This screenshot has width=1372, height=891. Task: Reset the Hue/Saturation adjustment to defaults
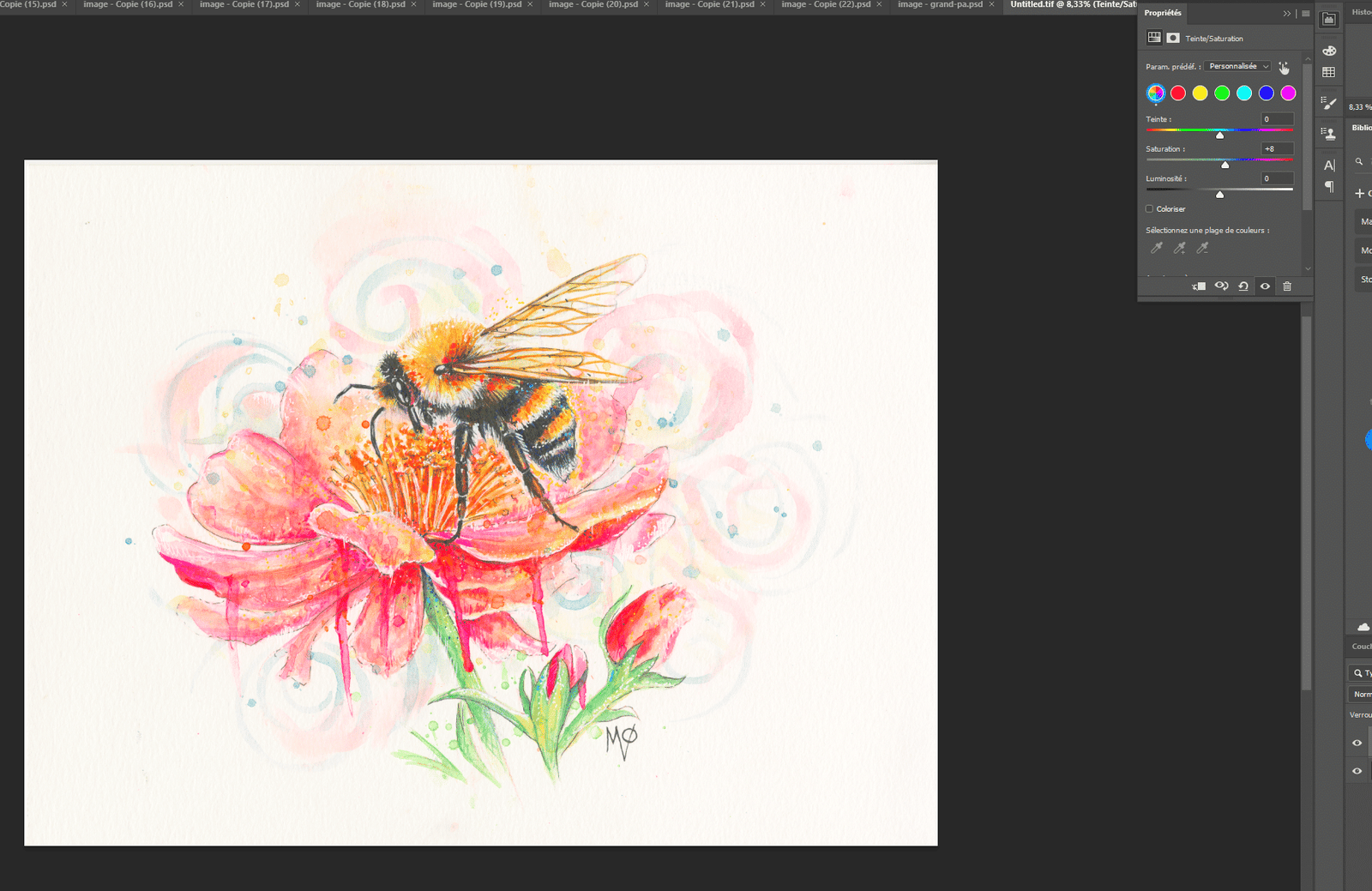tap(1243, 286)
